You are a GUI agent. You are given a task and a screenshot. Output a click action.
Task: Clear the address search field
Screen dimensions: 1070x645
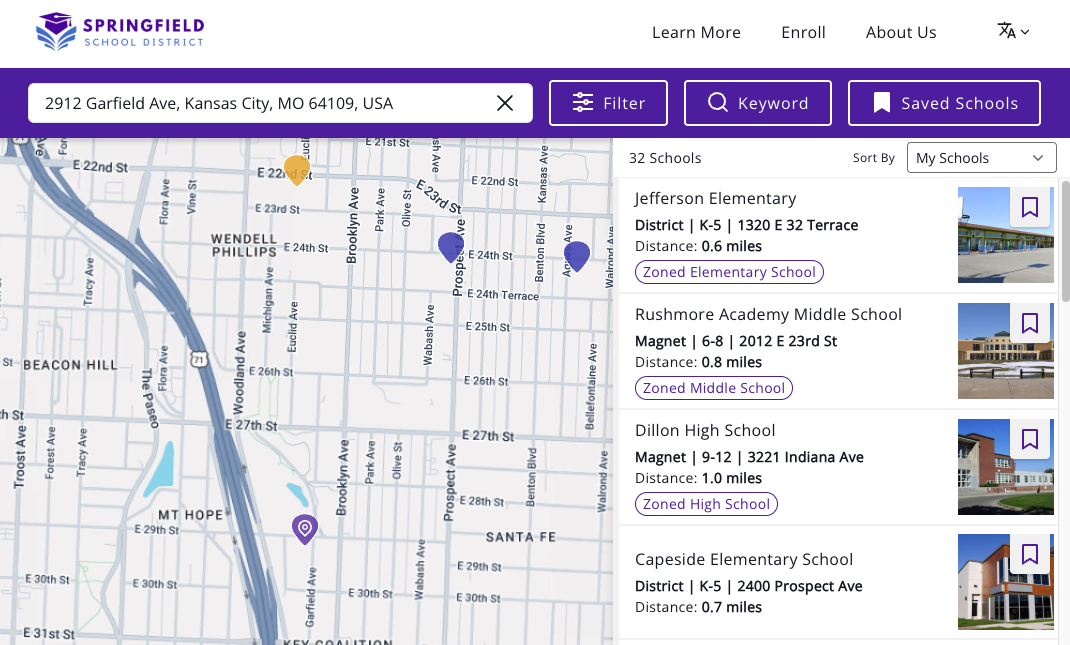(x=505, y=103)
